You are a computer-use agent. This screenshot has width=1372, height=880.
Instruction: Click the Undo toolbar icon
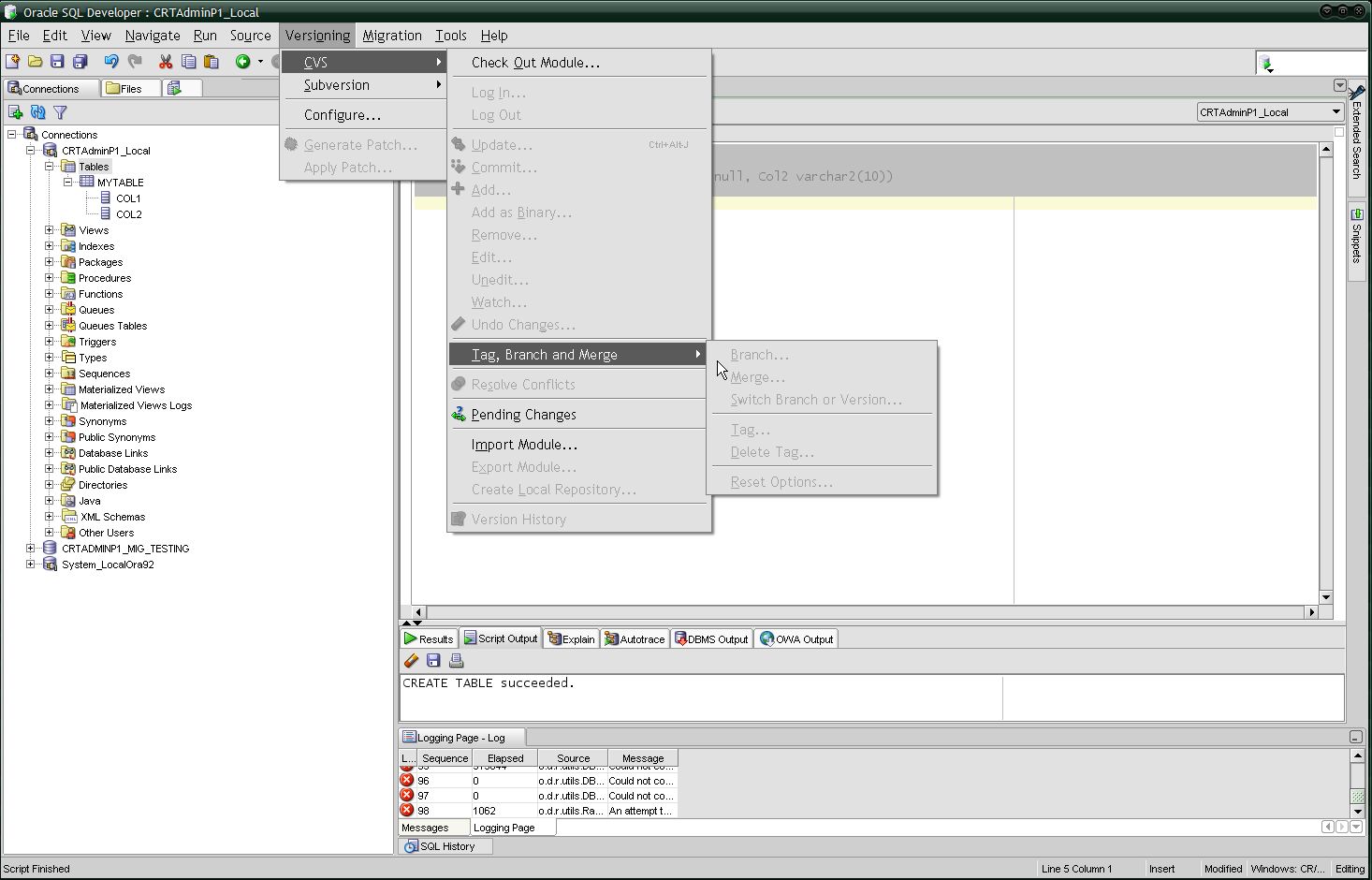tap(111, 62)
